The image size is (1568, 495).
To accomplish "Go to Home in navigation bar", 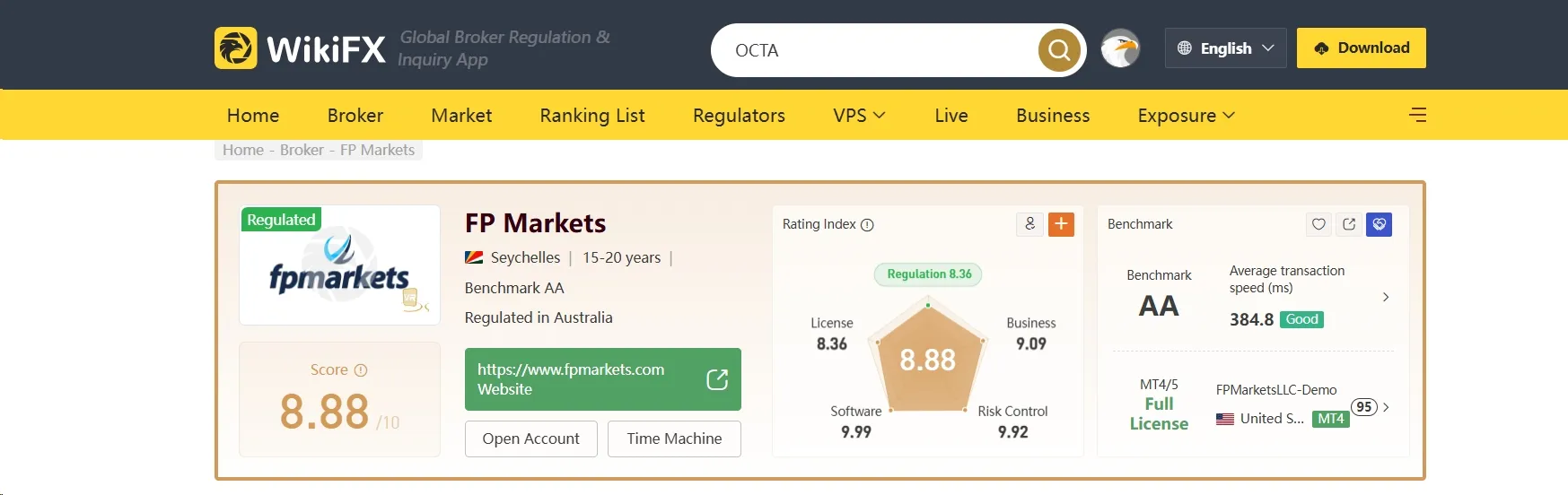I will pos(253,116).
